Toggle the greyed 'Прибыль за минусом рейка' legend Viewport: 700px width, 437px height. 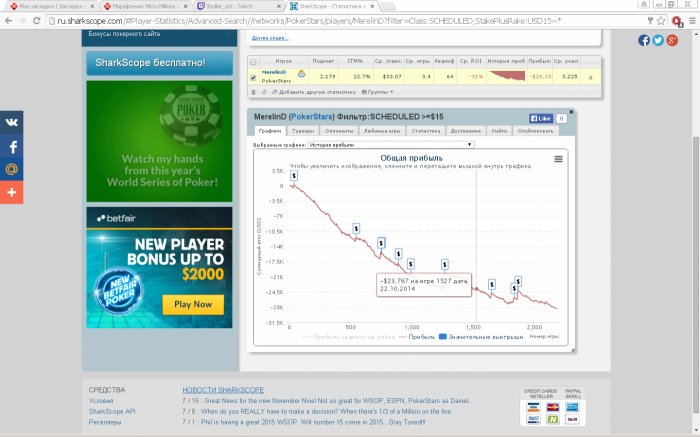tap(349, 337)
